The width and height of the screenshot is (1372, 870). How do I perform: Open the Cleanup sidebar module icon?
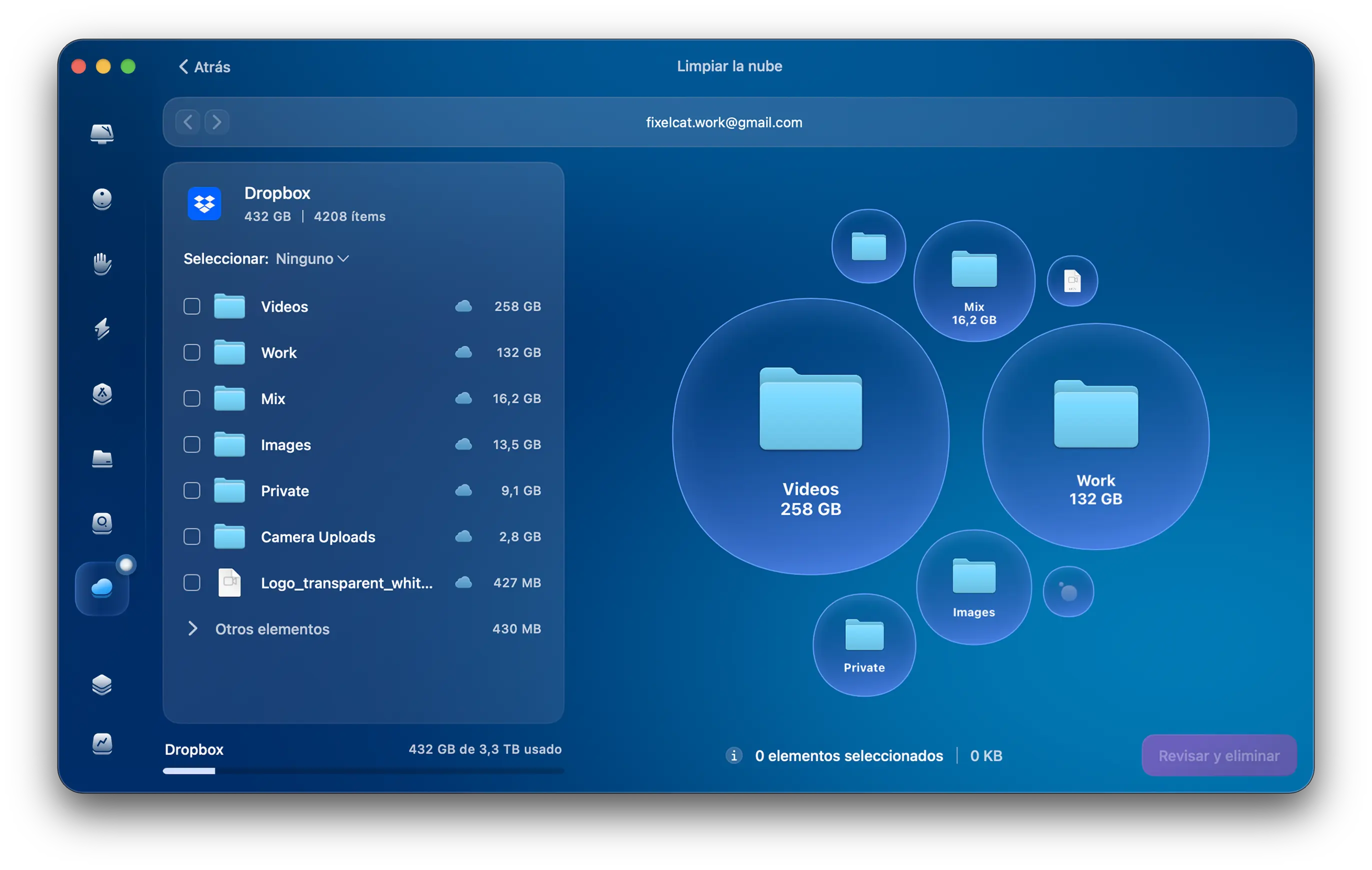[x=102, y=199]
